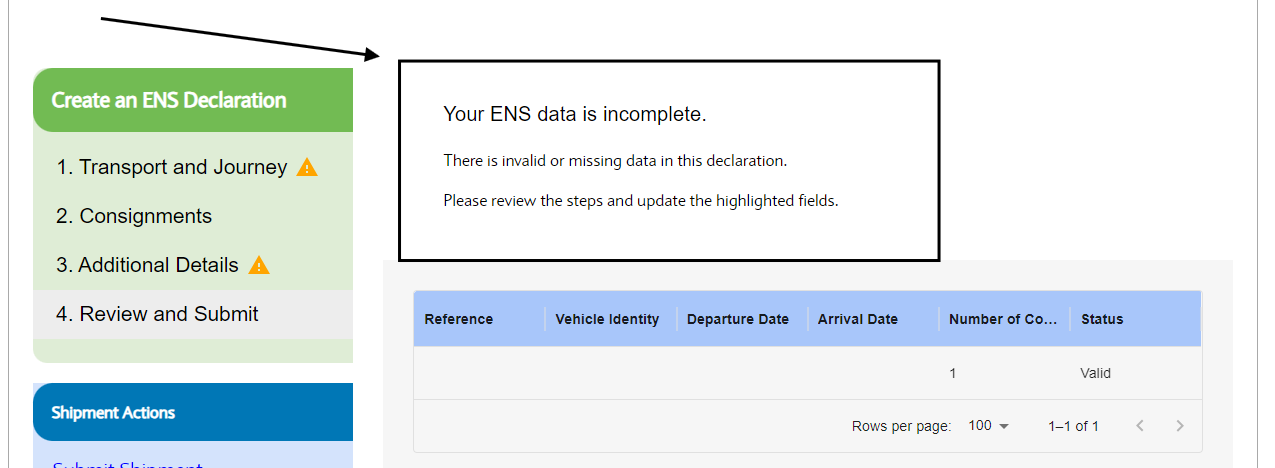Viewport: 1275px width, 468px height.
Task: Click the Number of Consignments column header
Action: [1003, 319]
